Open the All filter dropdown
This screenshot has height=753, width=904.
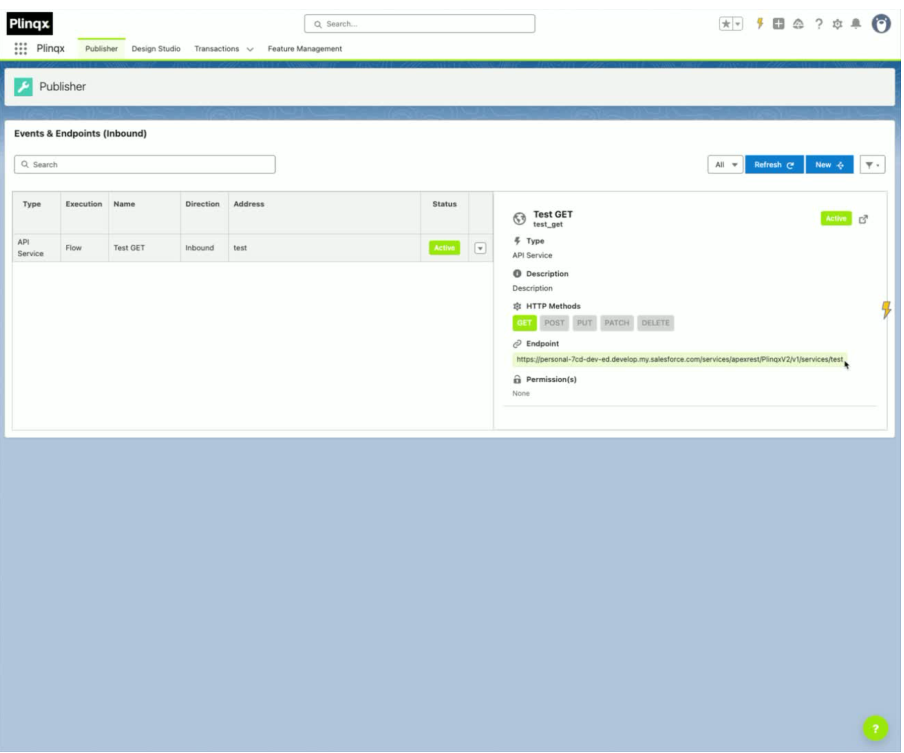click(725, 164)
